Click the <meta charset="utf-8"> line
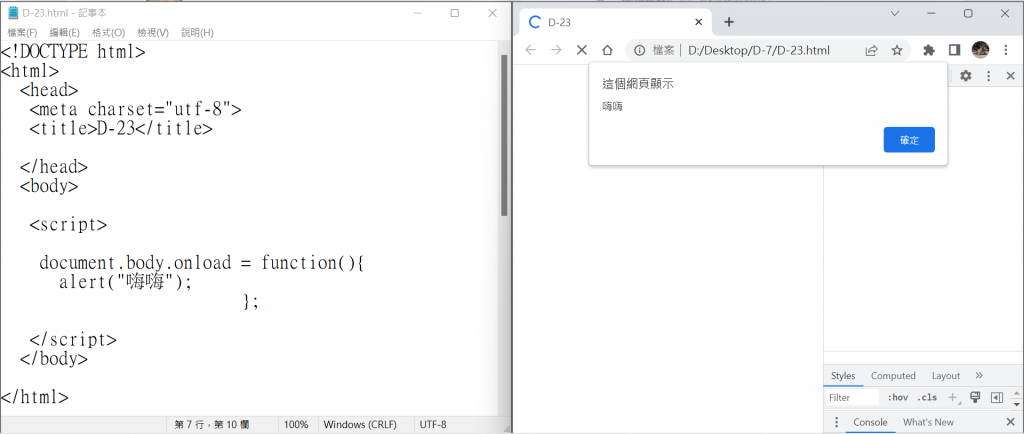The image size is (1024, 434). click(x=135, y=109)
